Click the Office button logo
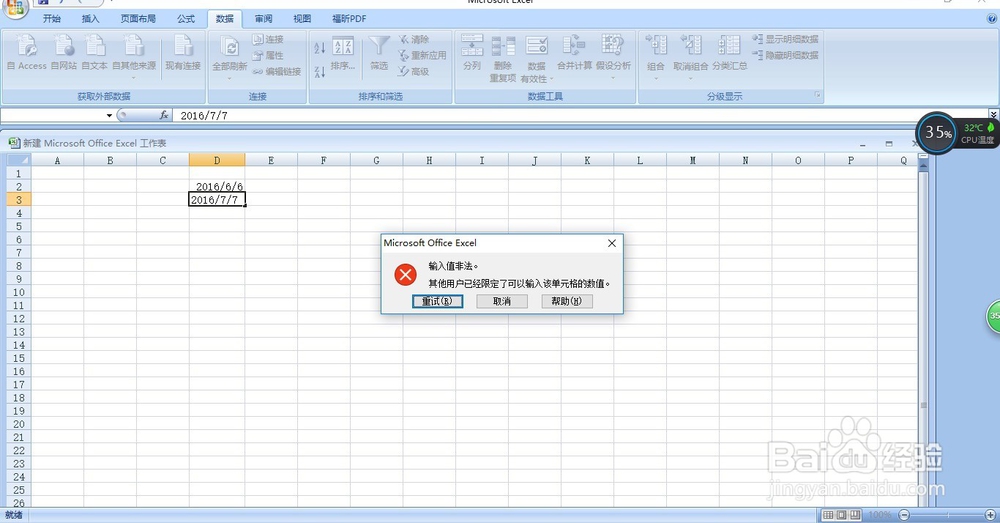This screenshot has height=523, width=1000. (x=15, y=8)
